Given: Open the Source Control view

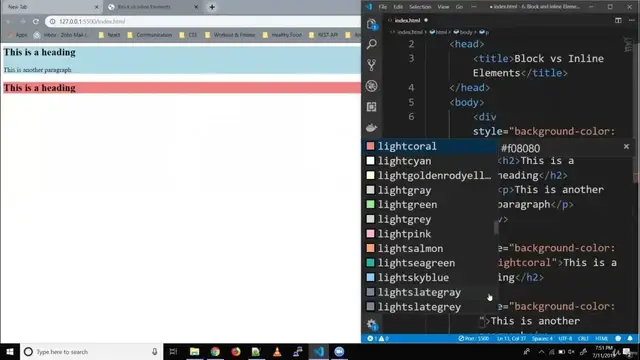Looking at the screenshot, I should click(x=371, y=65).
